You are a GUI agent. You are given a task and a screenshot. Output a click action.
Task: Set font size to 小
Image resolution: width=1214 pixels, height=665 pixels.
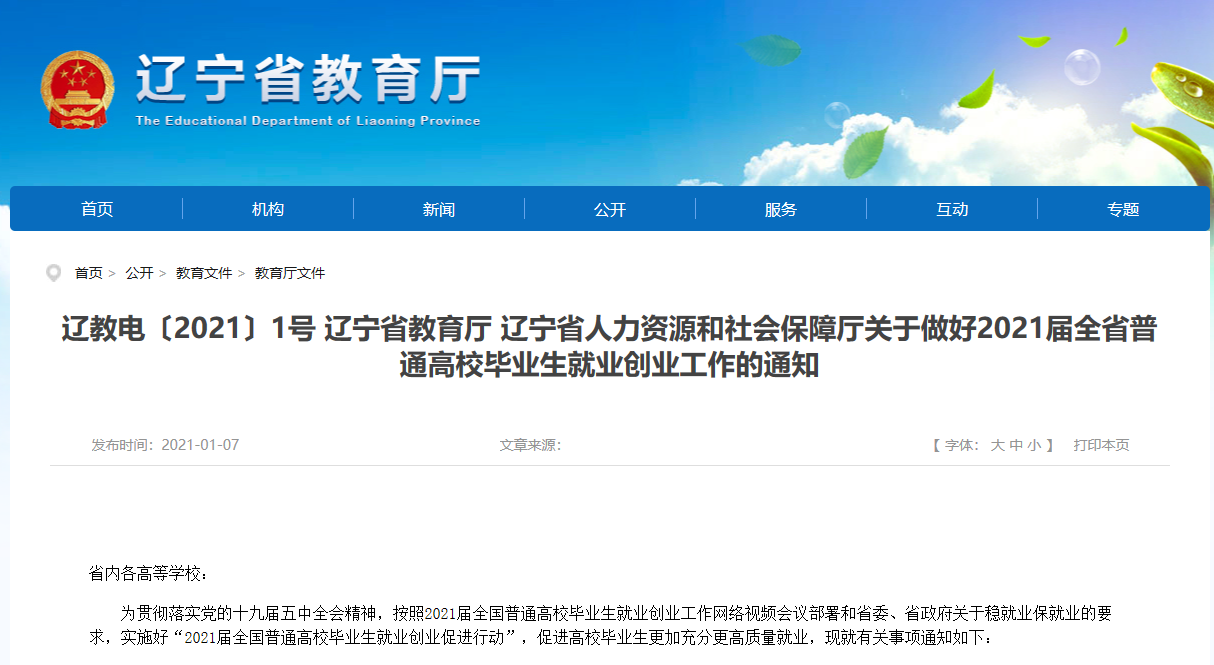(x=1034, y=445)
